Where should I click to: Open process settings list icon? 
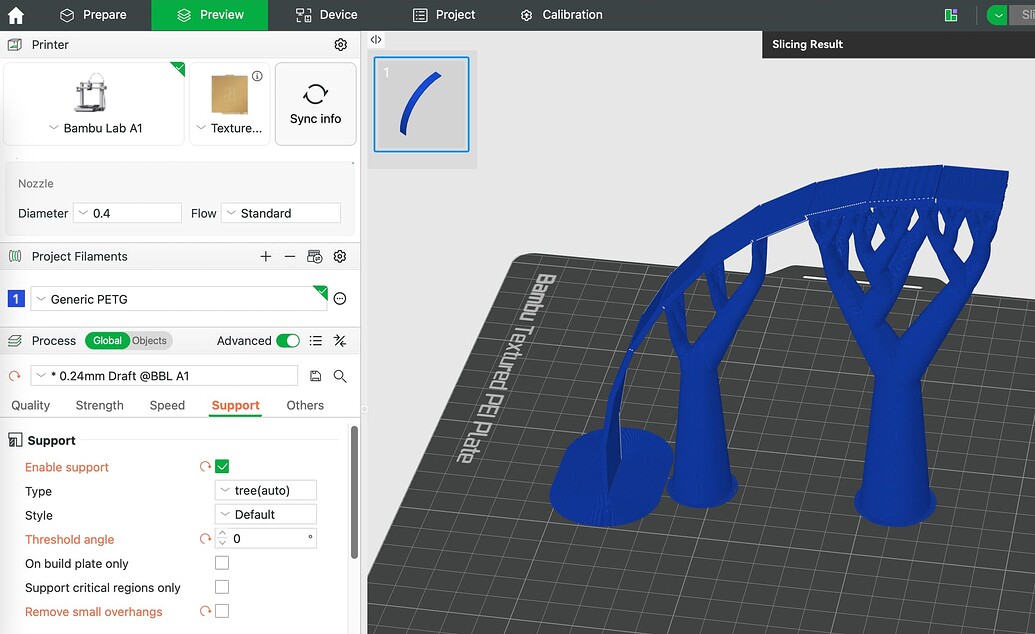[x=316, y=341]
